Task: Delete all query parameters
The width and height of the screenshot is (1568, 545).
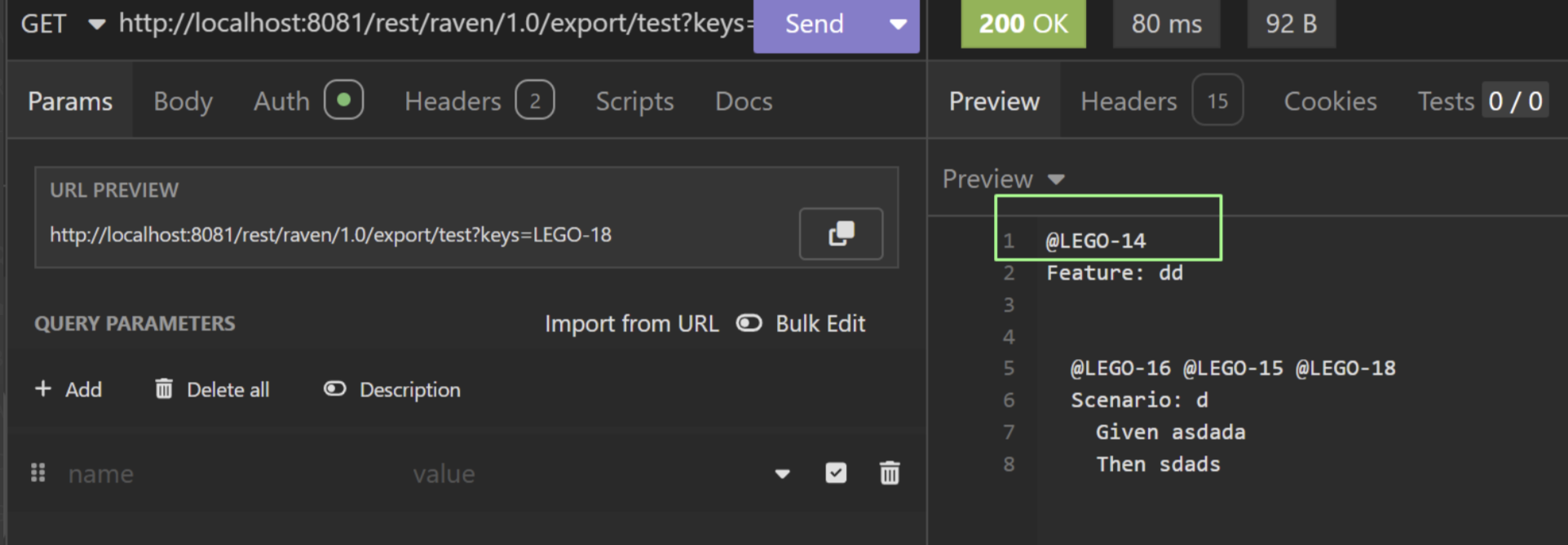Action: [x=212, y=390]
